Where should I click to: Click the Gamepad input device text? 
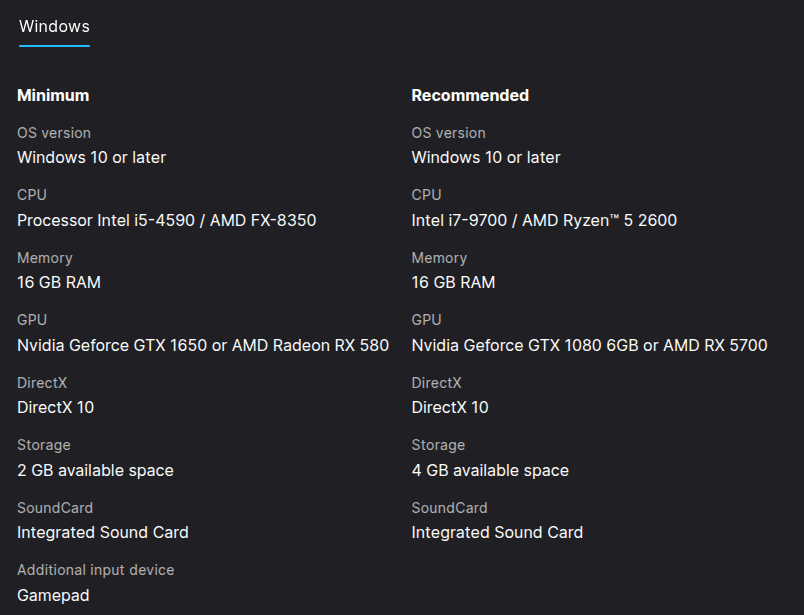coord(53,595)
